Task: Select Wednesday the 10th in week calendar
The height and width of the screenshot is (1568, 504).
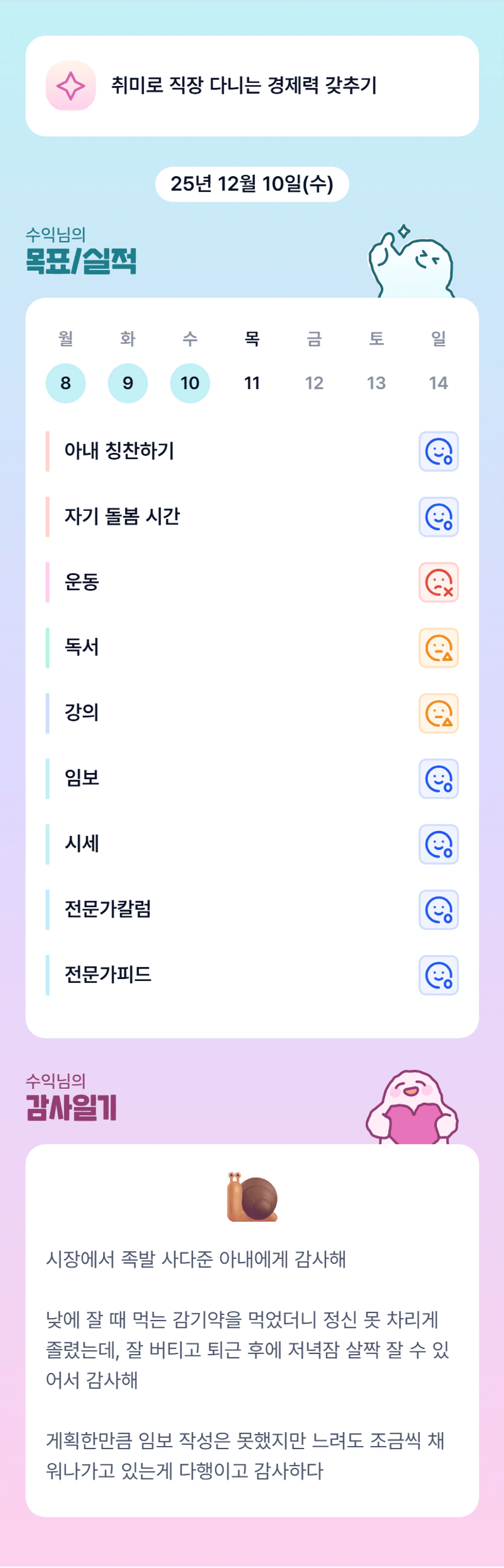Action: [190, 383]
